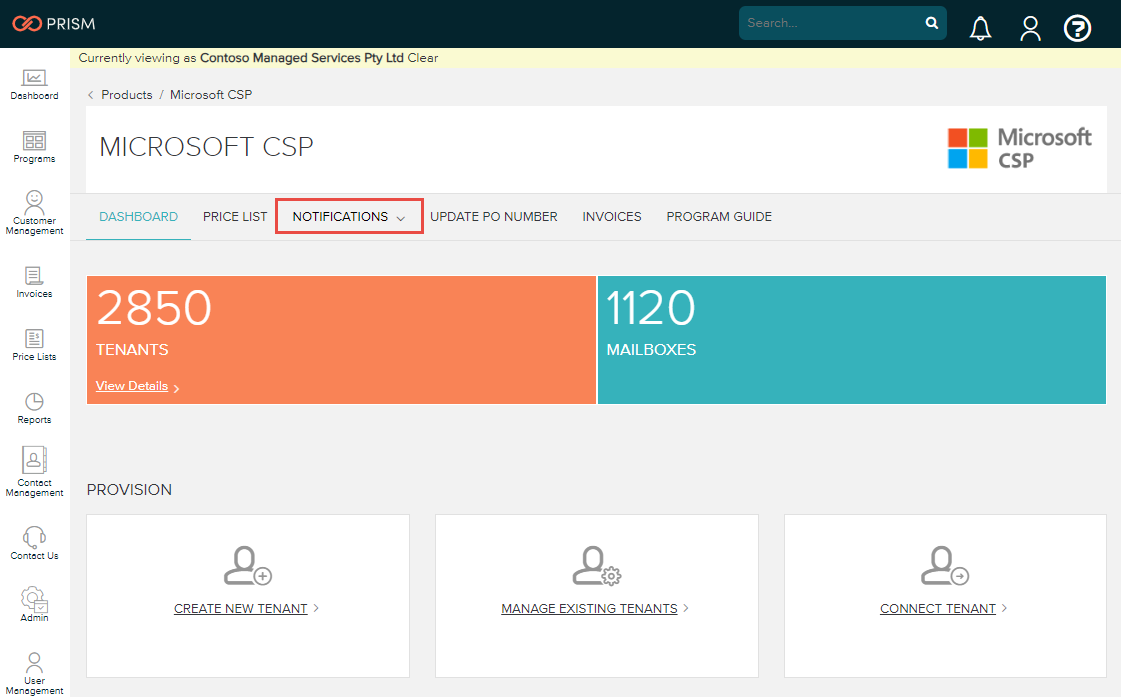Open User Management in the sidebar
Screen dimensions: 1121x697
(x=34, y=673)
